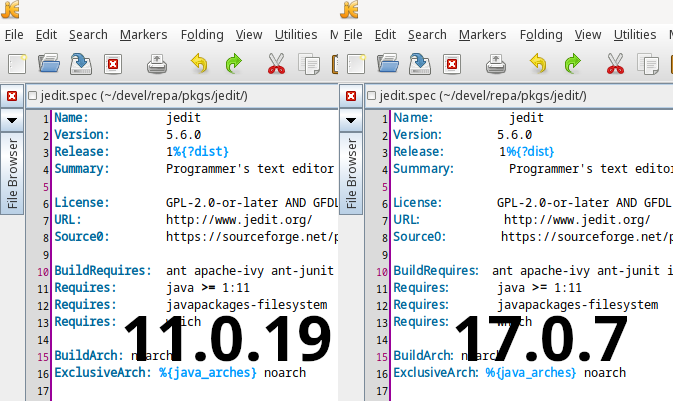This screenshot has width=673, height=401.
Task: Close buffer using left toolbar's red X icon
Action: pyautogui.click(x=113, y=66)
